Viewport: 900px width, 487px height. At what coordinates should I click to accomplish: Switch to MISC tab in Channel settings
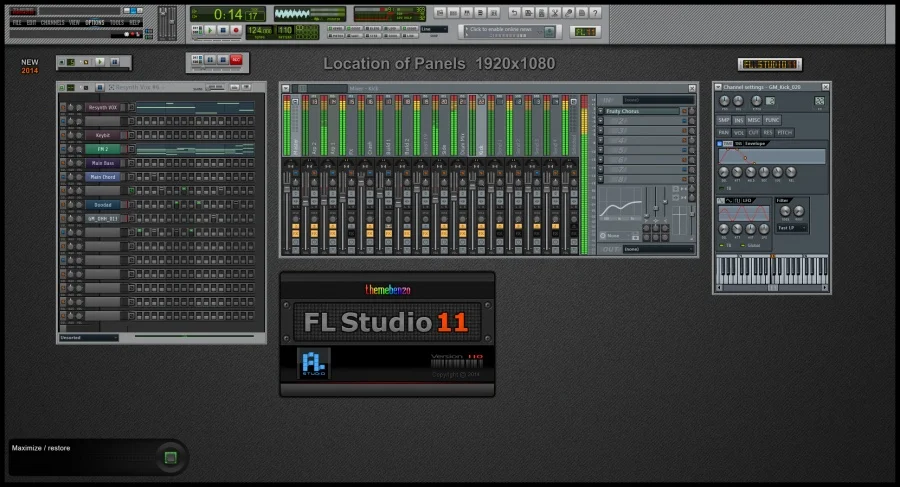pos(754,120)
